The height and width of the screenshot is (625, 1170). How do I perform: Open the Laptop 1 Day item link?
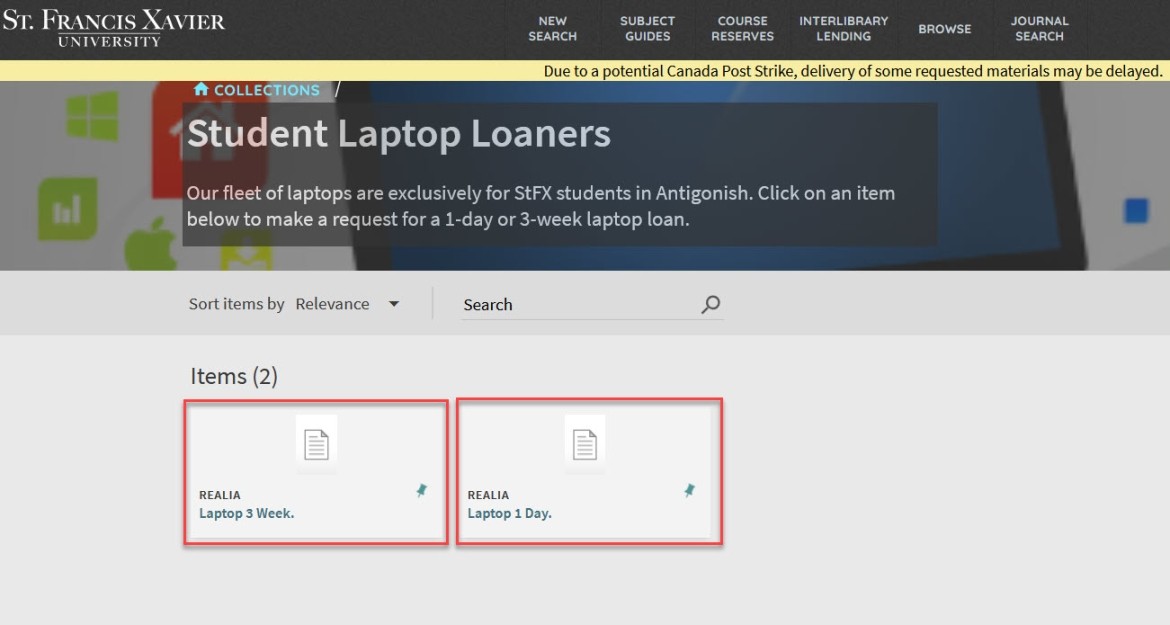pyautogui.click(x=509, y=512)
